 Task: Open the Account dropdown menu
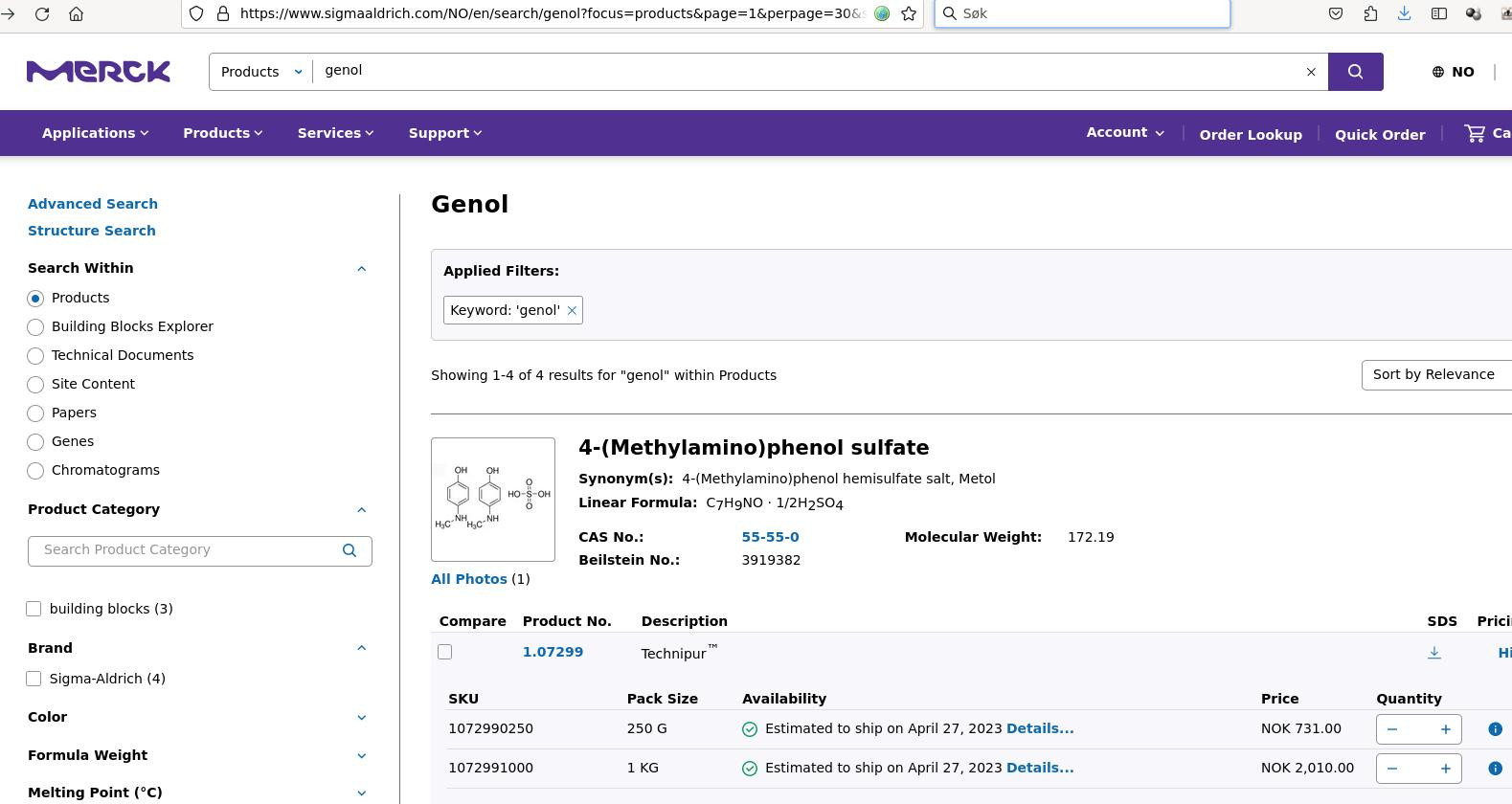click(1125, 133)
